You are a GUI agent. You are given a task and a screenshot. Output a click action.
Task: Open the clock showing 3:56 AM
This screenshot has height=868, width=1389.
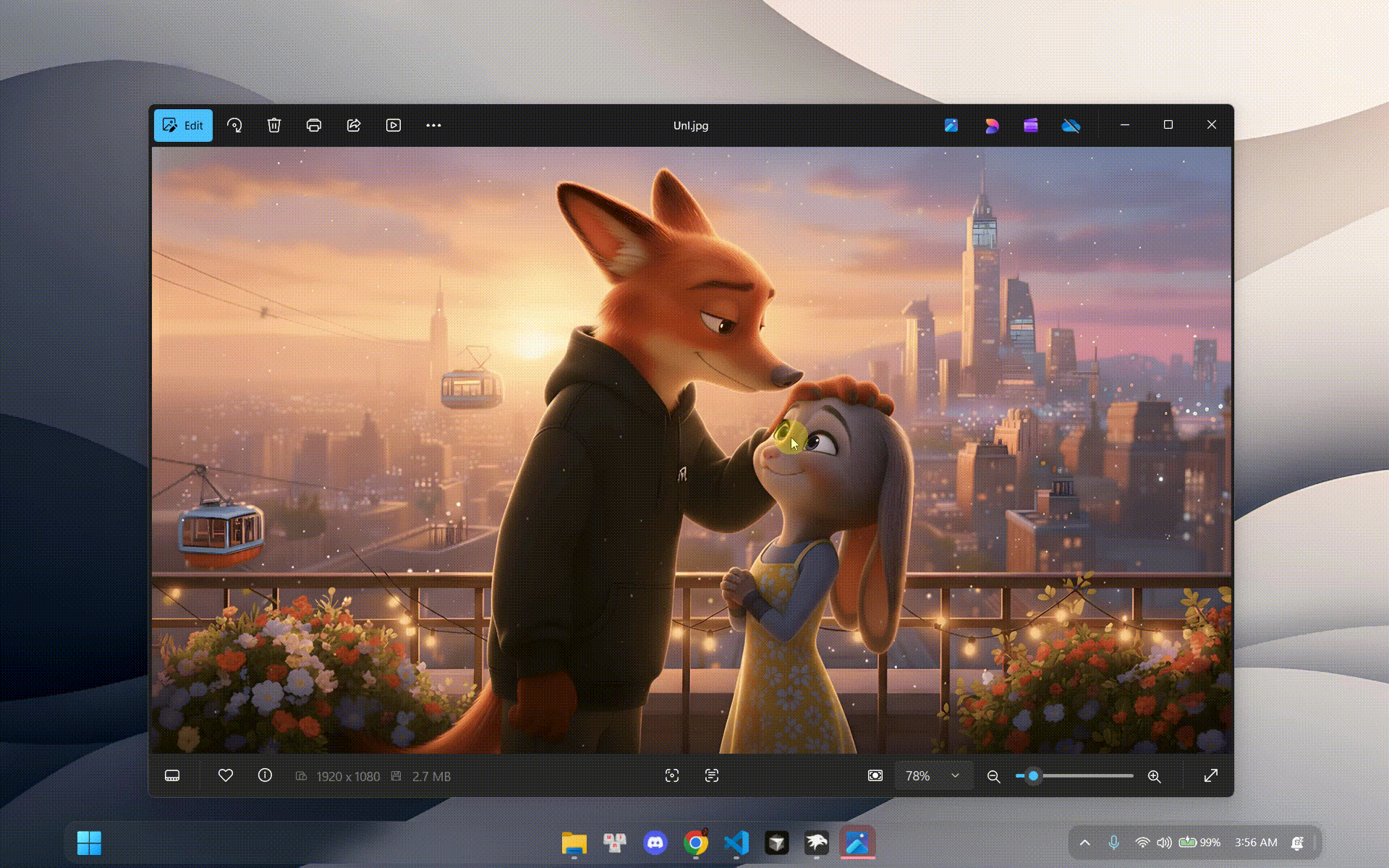[1256, 843]
